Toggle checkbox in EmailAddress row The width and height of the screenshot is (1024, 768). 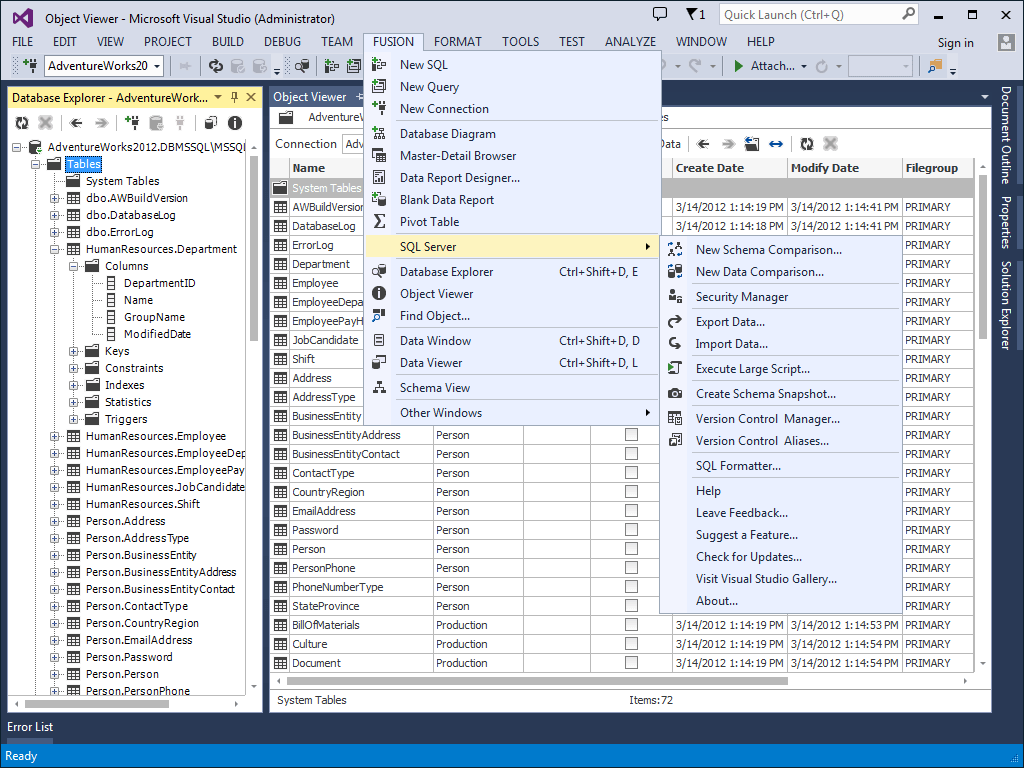point(632,510)
